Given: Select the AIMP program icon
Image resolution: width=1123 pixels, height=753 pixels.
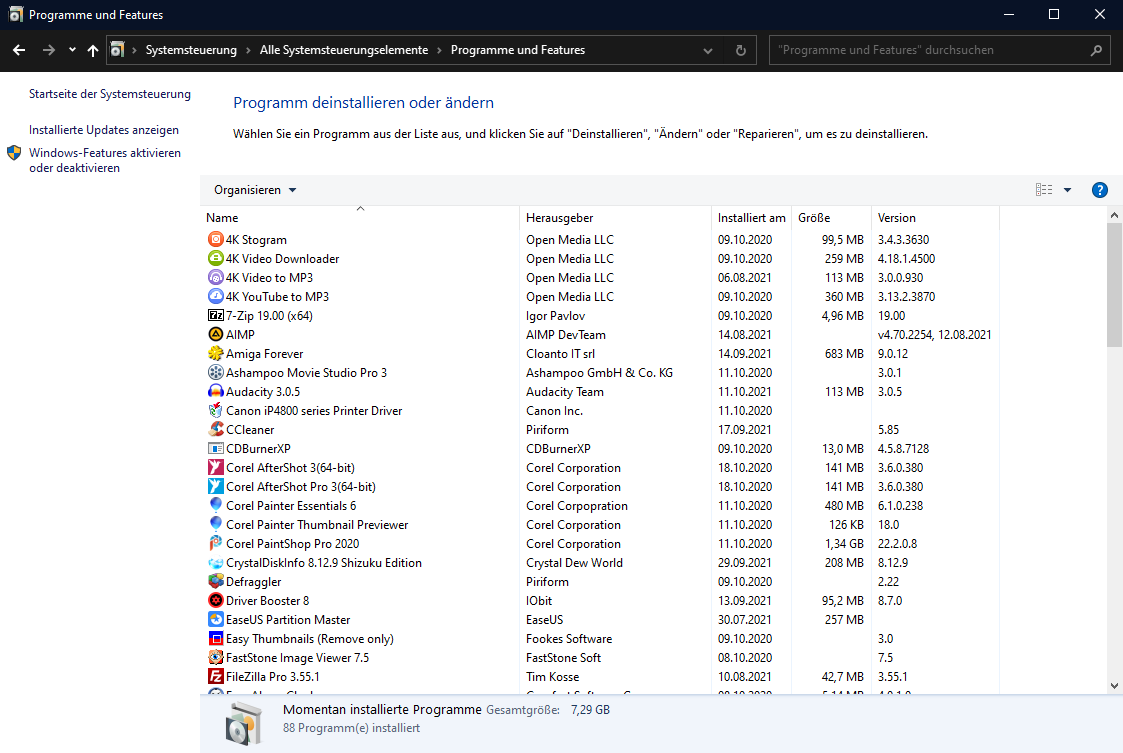Looking at the screenshot, I should pos(215,335).
